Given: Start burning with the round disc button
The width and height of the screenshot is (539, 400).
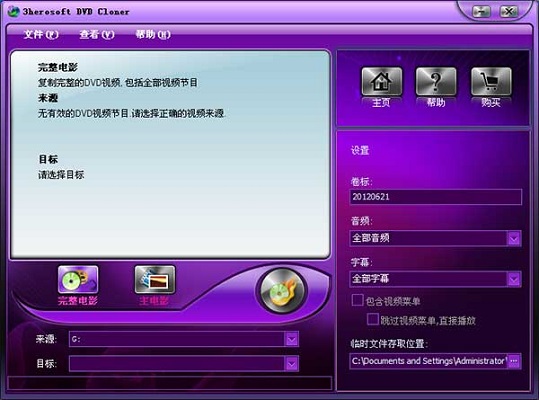Looking at the screenshot, I should point(283,291).
